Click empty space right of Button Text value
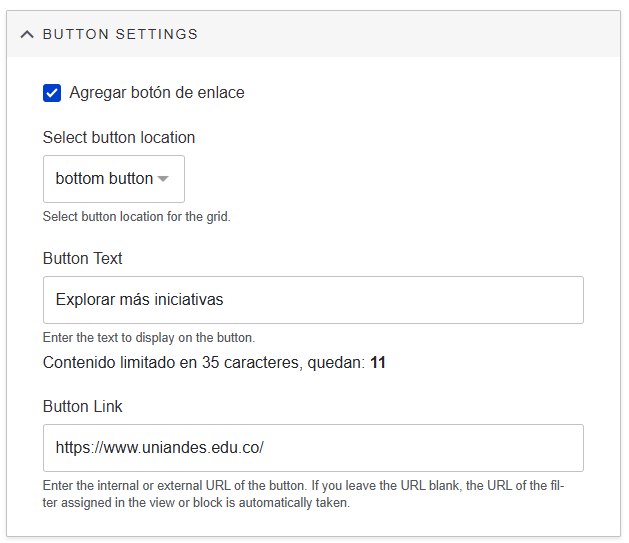This screenshot has width=629, height=543. point(420,300)
